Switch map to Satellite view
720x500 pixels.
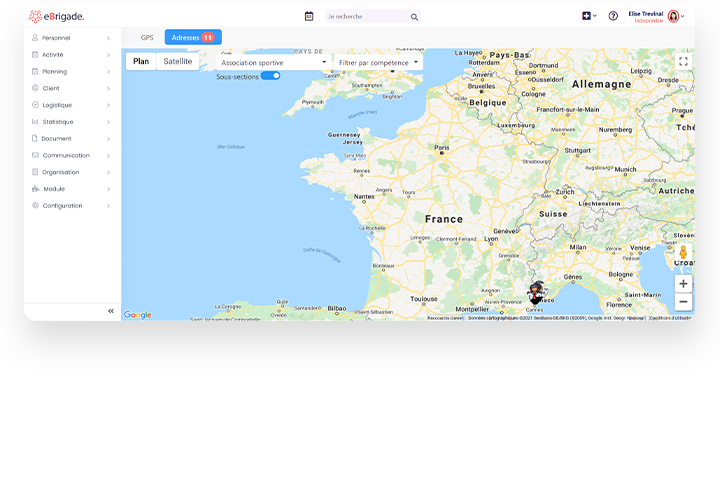[x=177, y=61]
